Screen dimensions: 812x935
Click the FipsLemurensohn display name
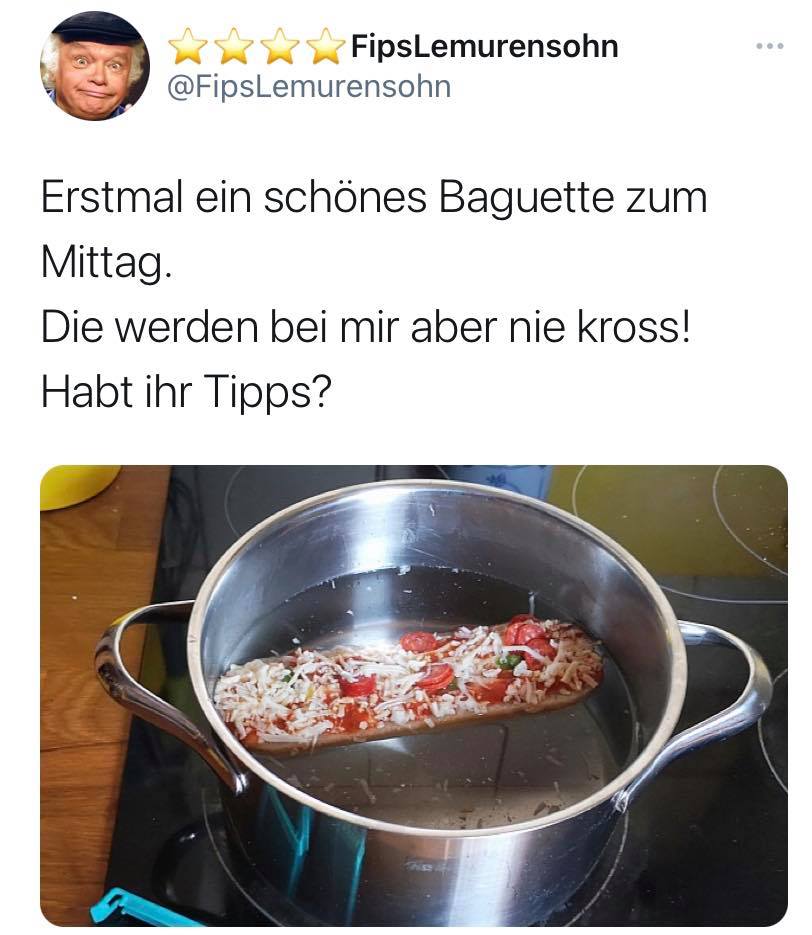click(484, 47)
